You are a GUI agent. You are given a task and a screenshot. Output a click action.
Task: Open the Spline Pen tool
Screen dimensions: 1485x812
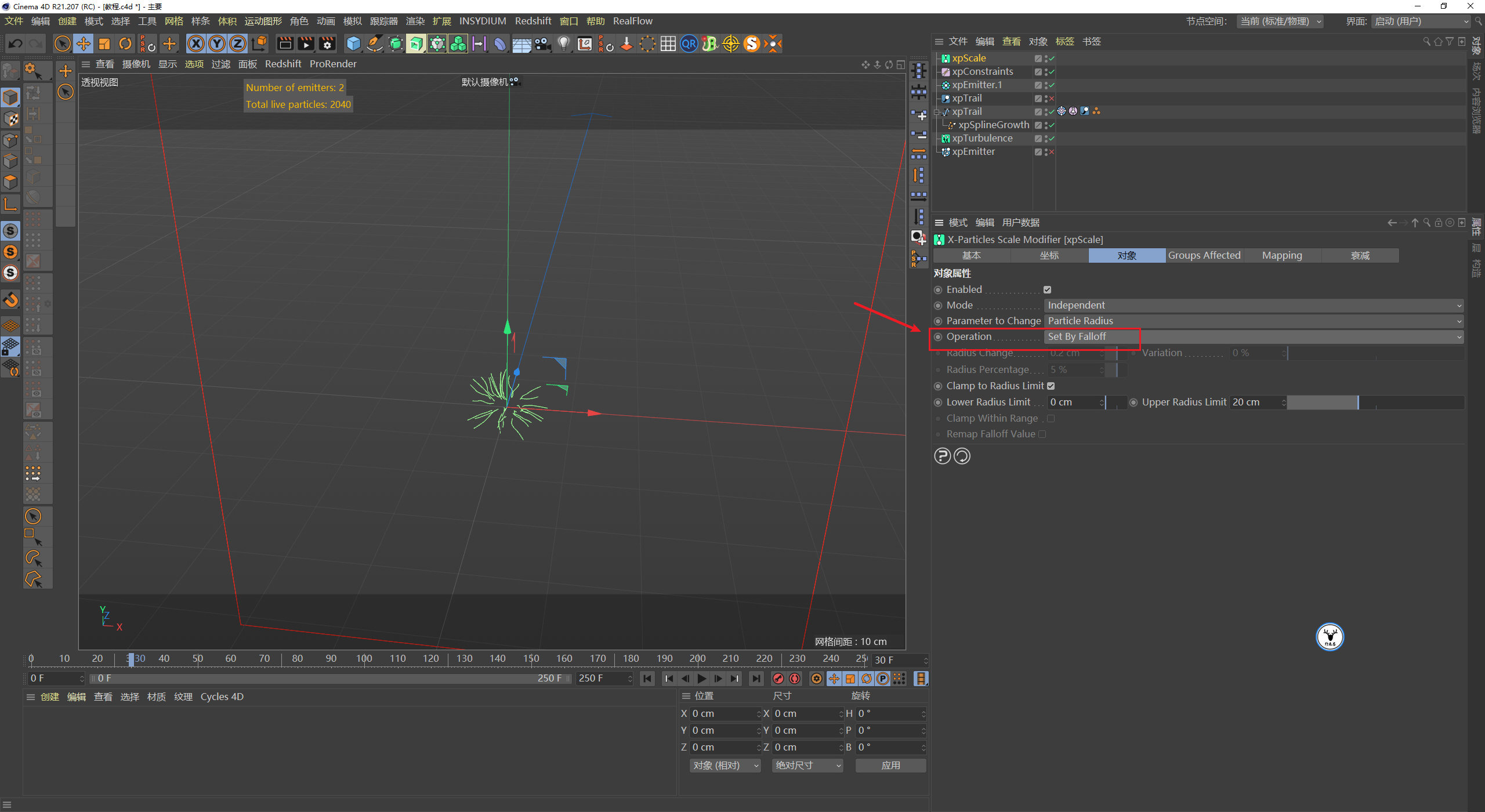[x=375, y=43]
